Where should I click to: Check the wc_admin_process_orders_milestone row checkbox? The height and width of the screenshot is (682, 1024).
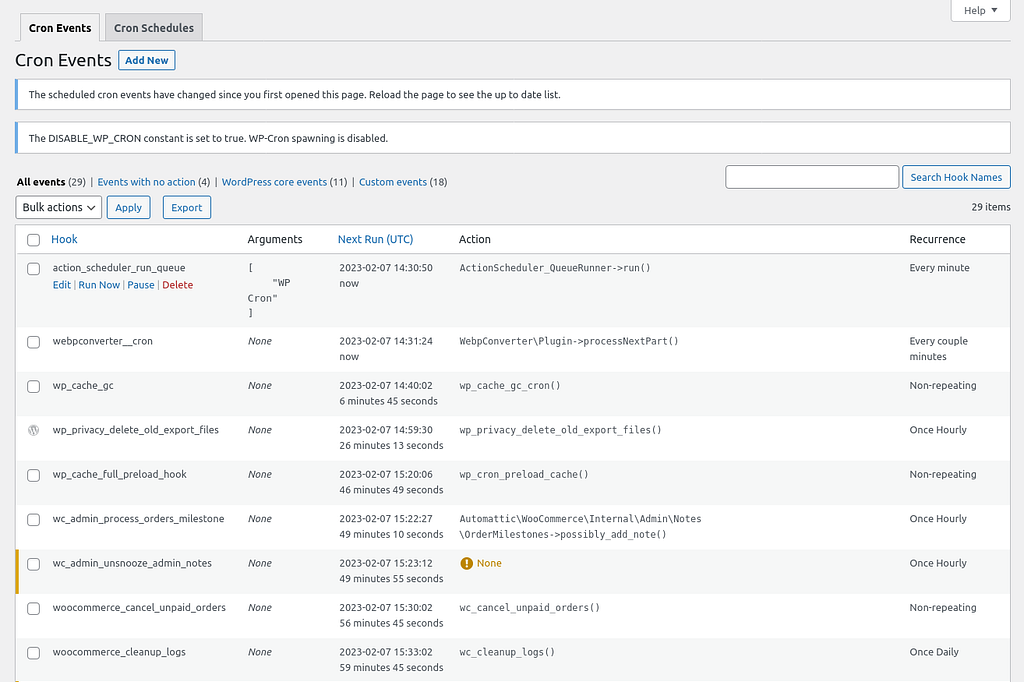33,519
